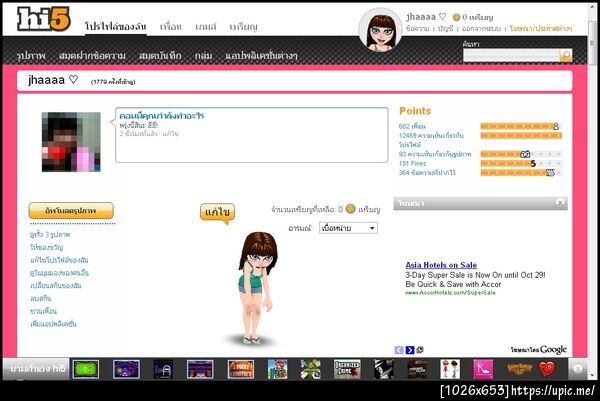The height and width of the screenshot is (401, 600).
Task: Click the ลบสกิน link in left sidebar
Action: [x=41, y=298]
